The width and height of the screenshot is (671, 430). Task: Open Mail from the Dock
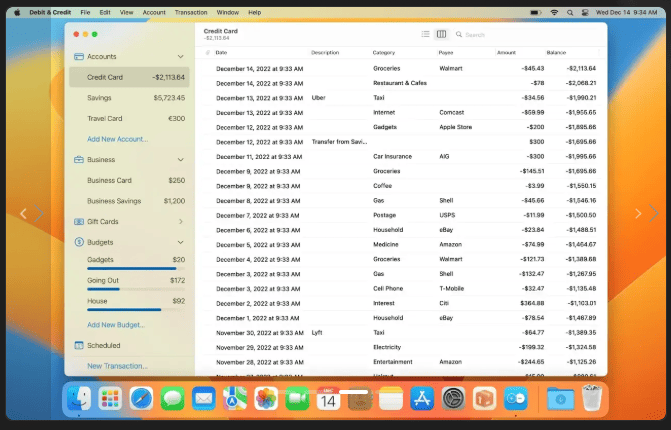click(x=204, y=399)
